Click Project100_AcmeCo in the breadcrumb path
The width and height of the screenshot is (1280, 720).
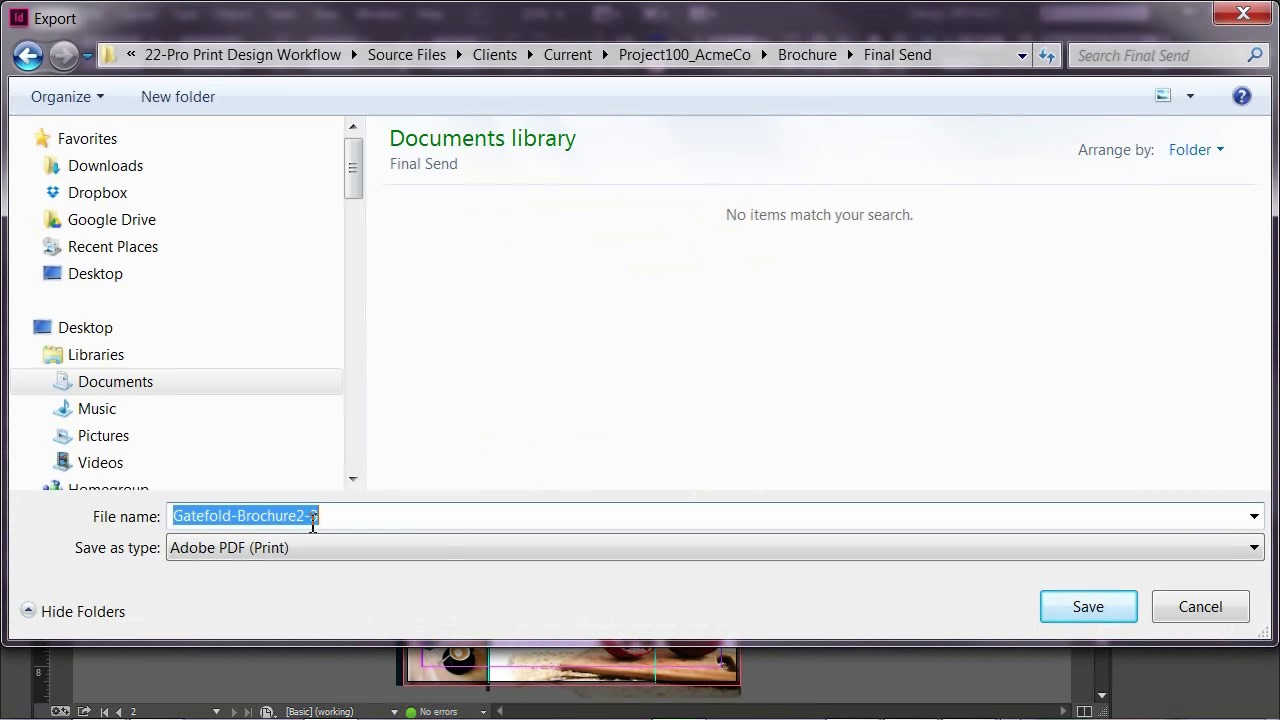[x=684, y=55]
